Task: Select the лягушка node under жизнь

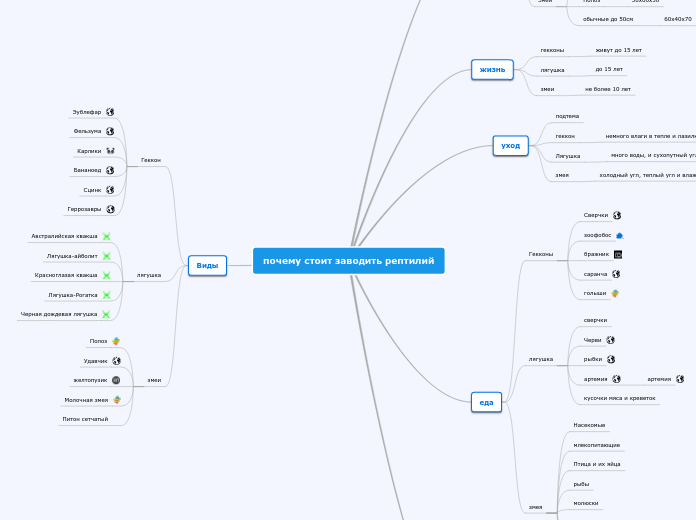Action: (x=552, y=70)
